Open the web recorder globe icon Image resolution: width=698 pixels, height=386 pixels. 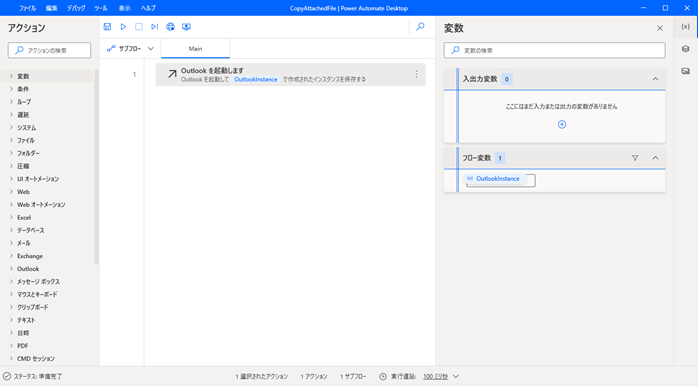pos(170,27)
